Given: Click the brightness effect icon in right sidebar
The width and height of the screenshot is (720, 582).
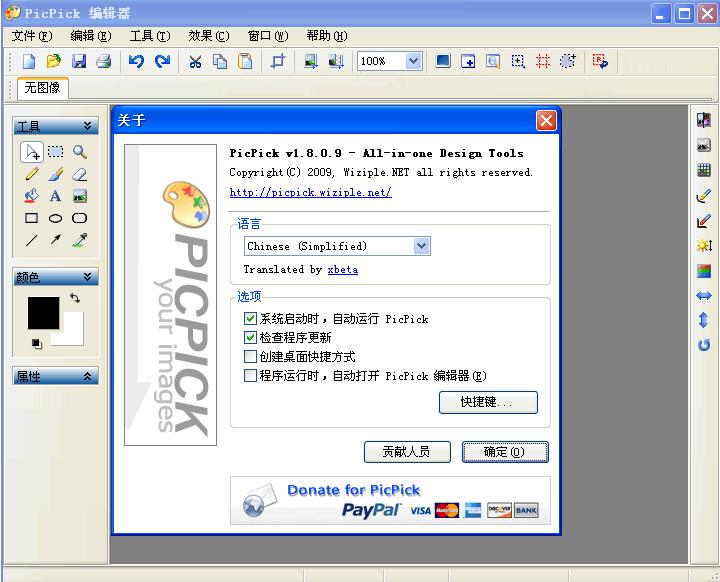Looking at the screenshot, I should pos(703,246).
